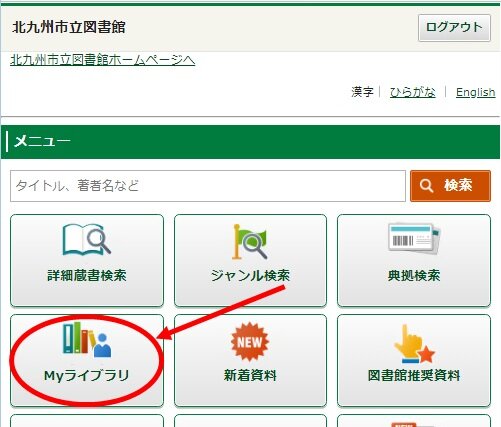
Task: Focus the タイトル、著者名など search field
Action: pyautogui.click(x=208, y=186)
